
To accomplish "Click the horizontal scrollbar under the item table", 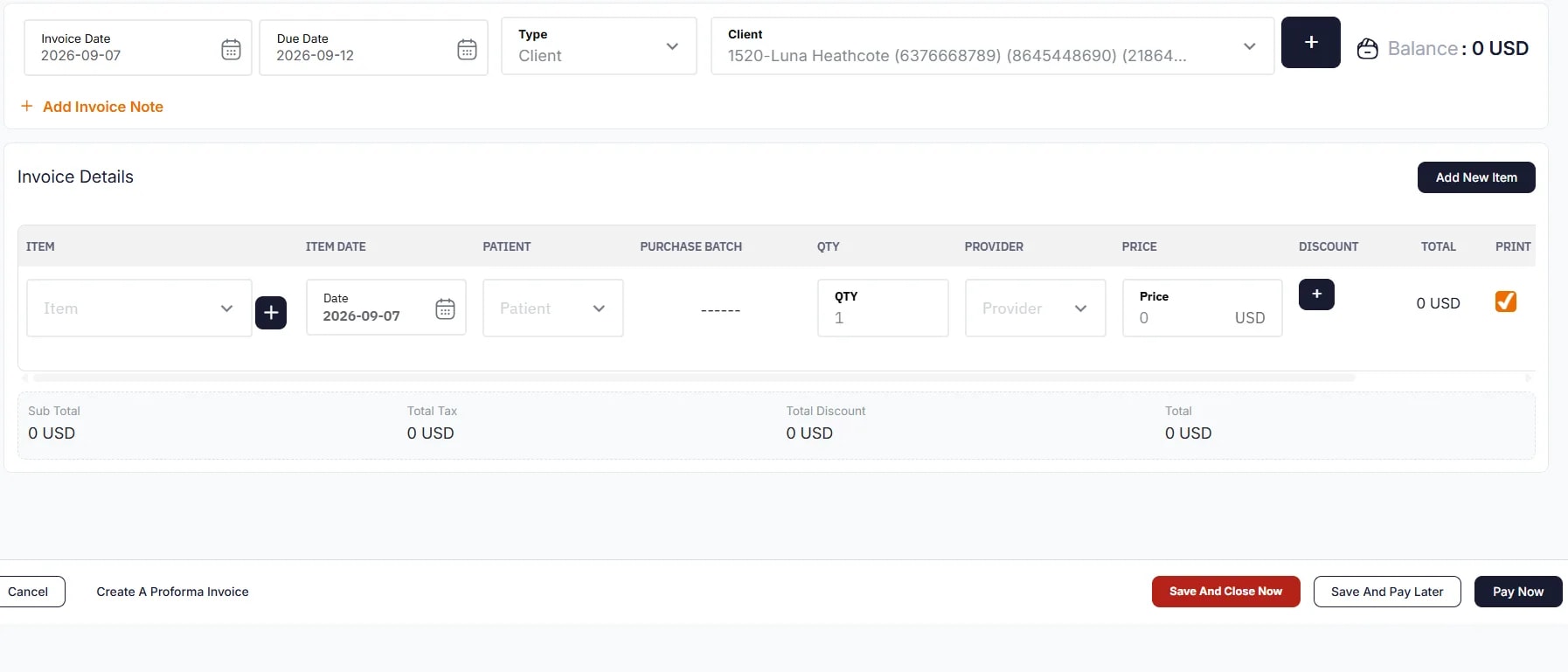I will tap(694, 378).
